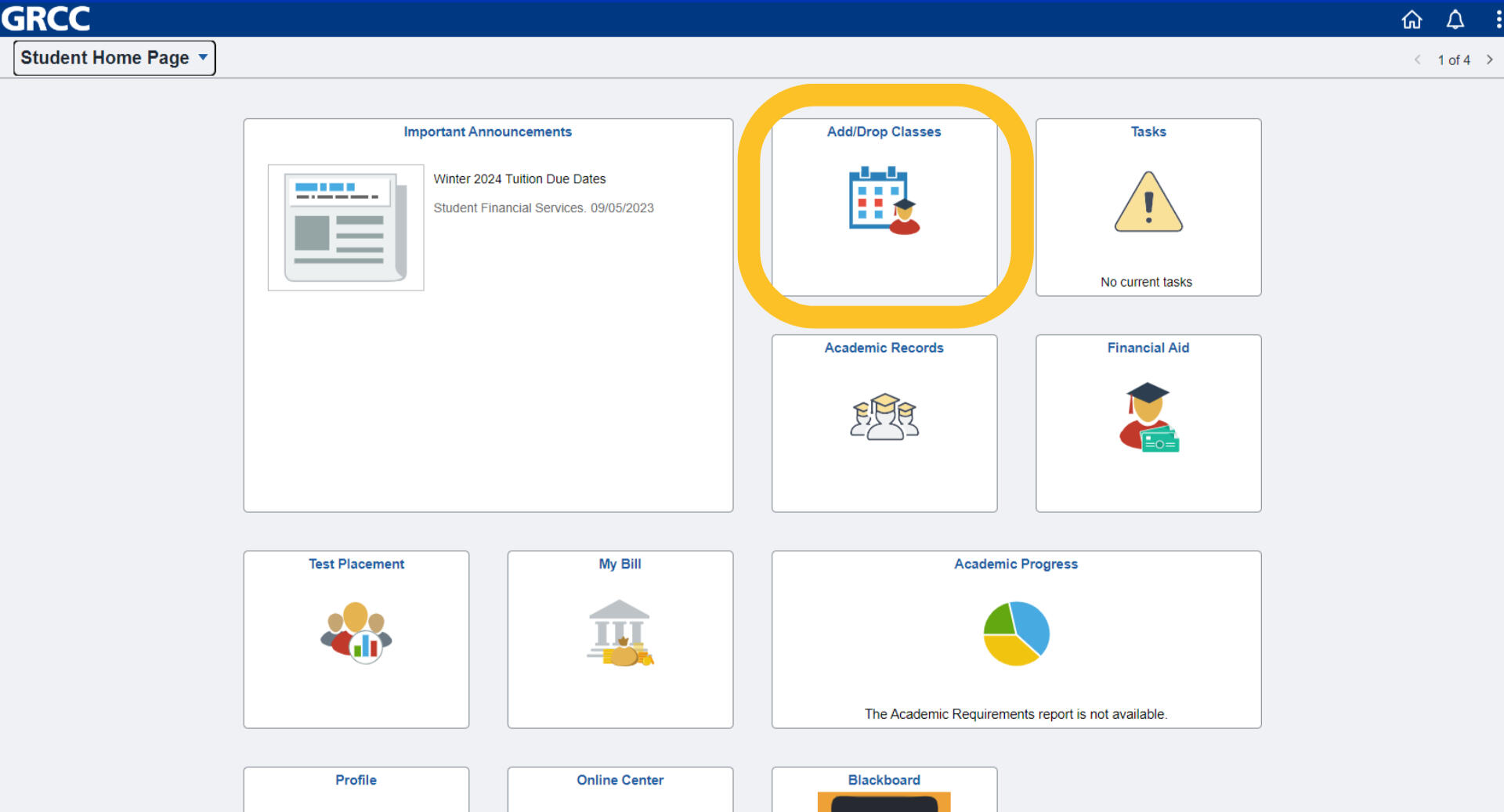Image resolution: width=1504 pixels, height=812 pixels.
Task: Click the My Bill bank icon
Action: tap(620, 633)
